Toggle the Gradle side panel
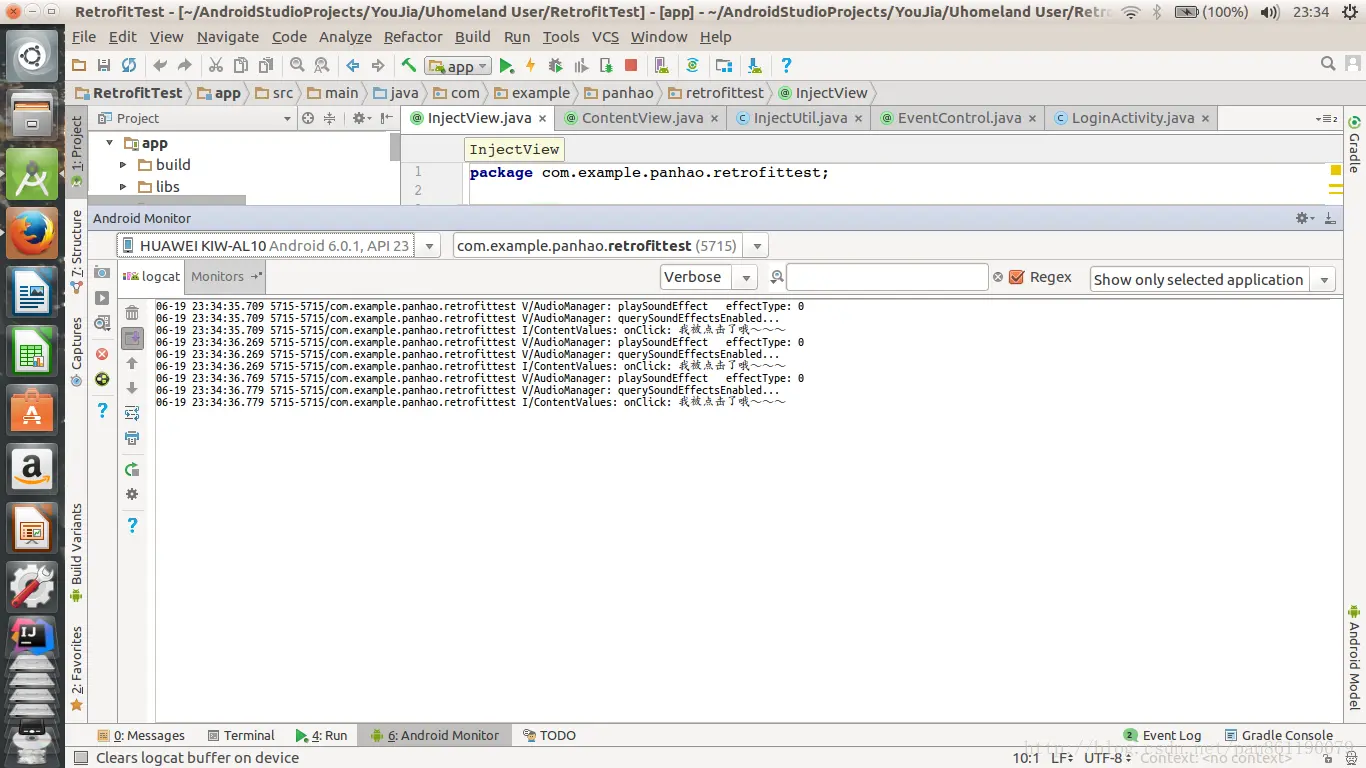Screen dimensions: 1366x768 pos(1354,146)
